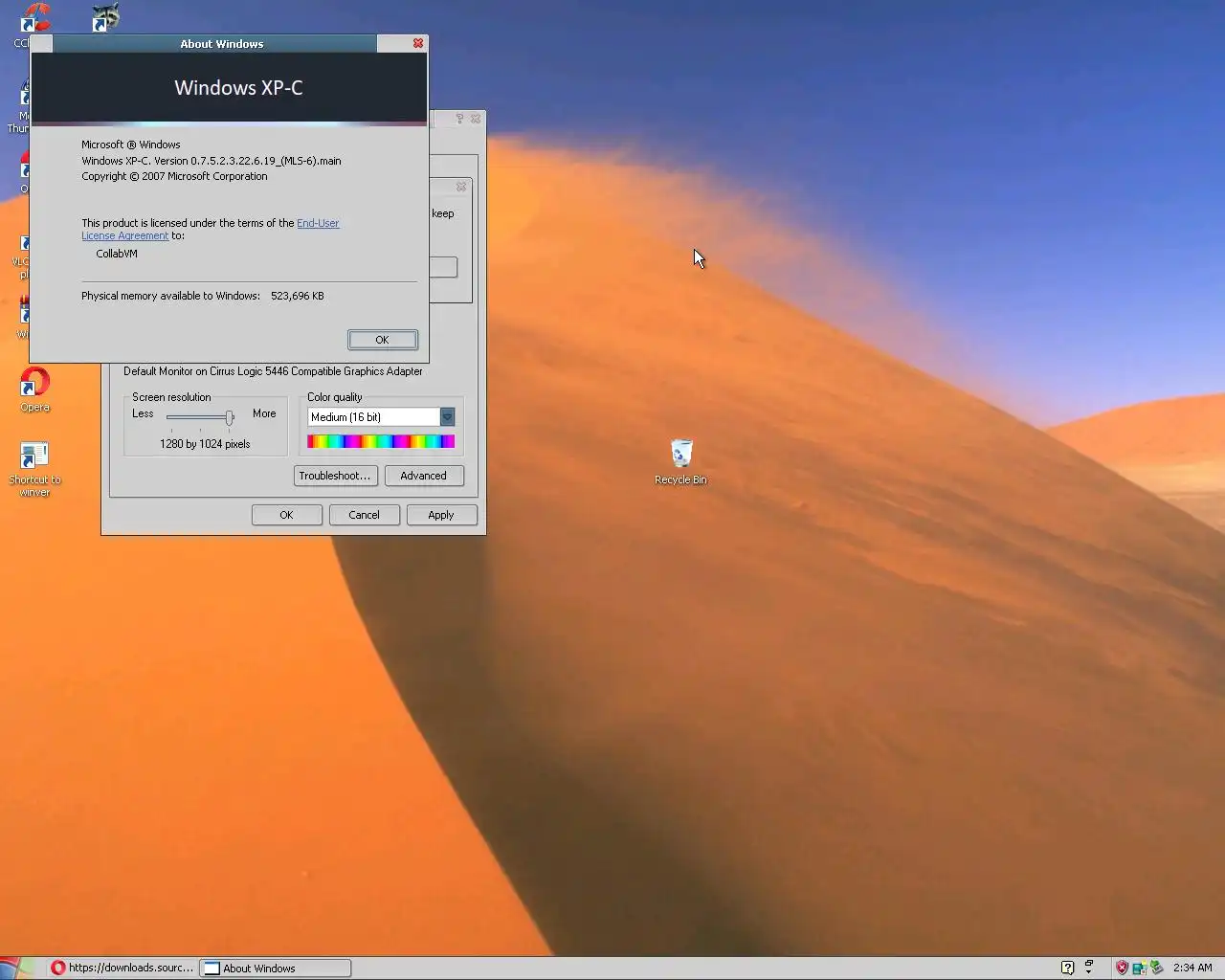The width and height of the screenshot is (1225, 980).
Task: Switch to the Opera downloads taskbar item
Action: [x=122, y=968]
